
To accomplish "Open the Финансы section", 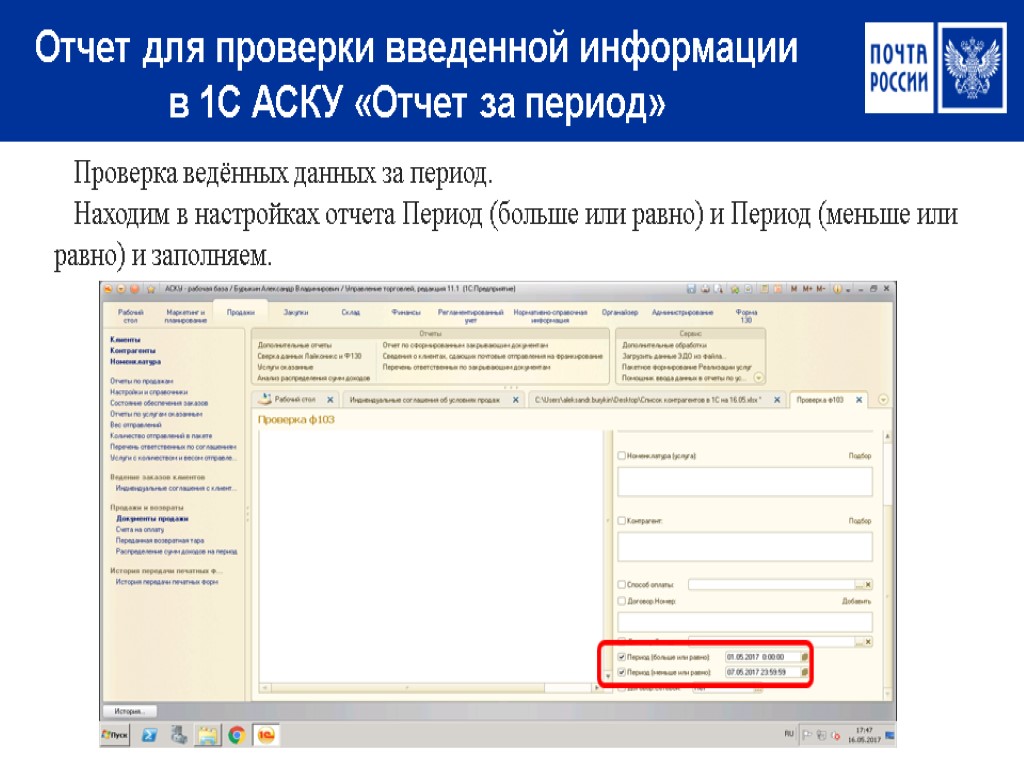I will 406,312.
